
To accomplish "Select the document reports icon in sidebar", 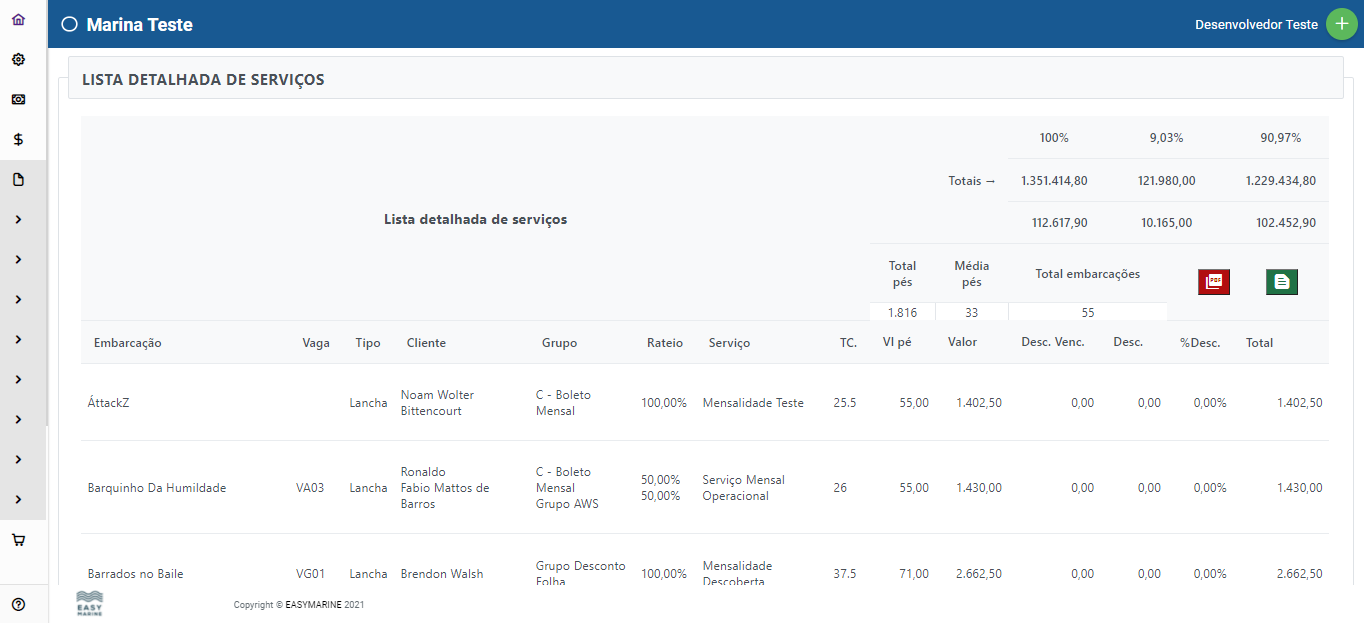I will pos(17,179).
